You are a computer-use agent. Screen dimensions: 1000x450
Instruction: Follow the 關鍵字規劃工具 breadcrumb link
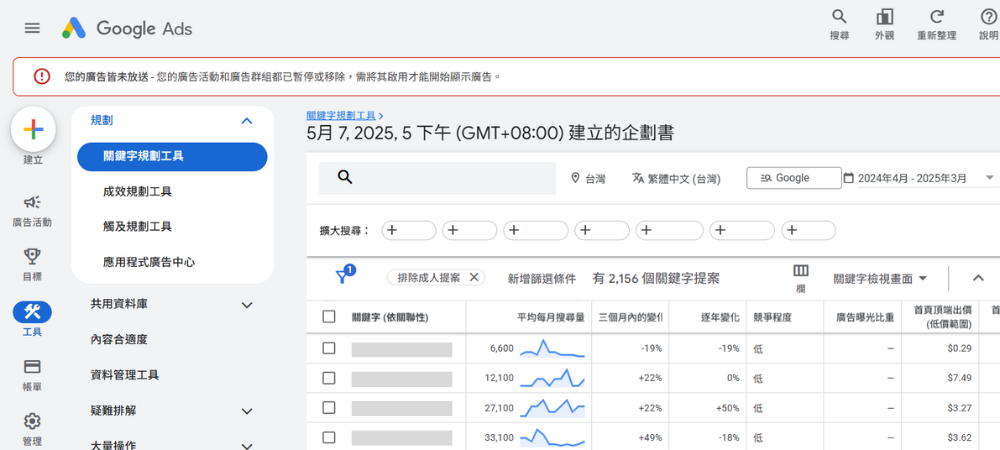tap(341, 115)
